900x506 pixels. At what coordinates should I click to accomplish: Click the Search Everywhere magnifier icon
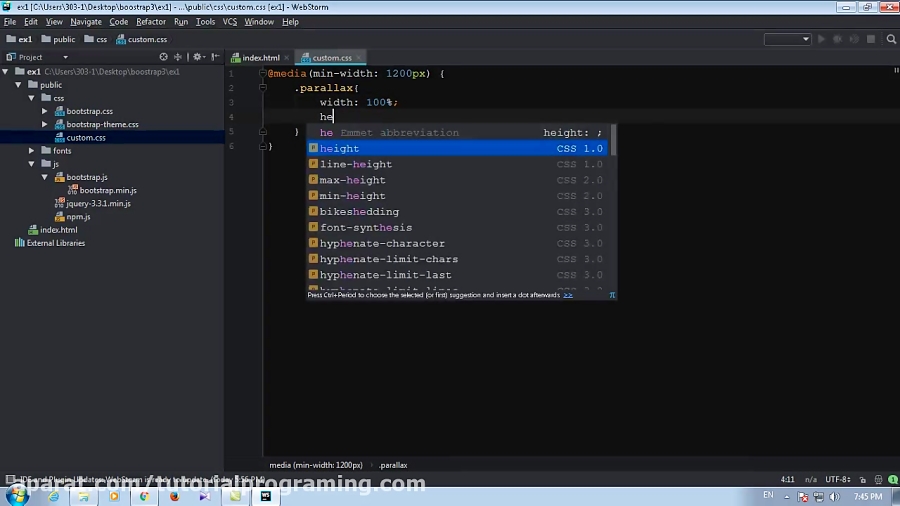[x=891, y=39]
